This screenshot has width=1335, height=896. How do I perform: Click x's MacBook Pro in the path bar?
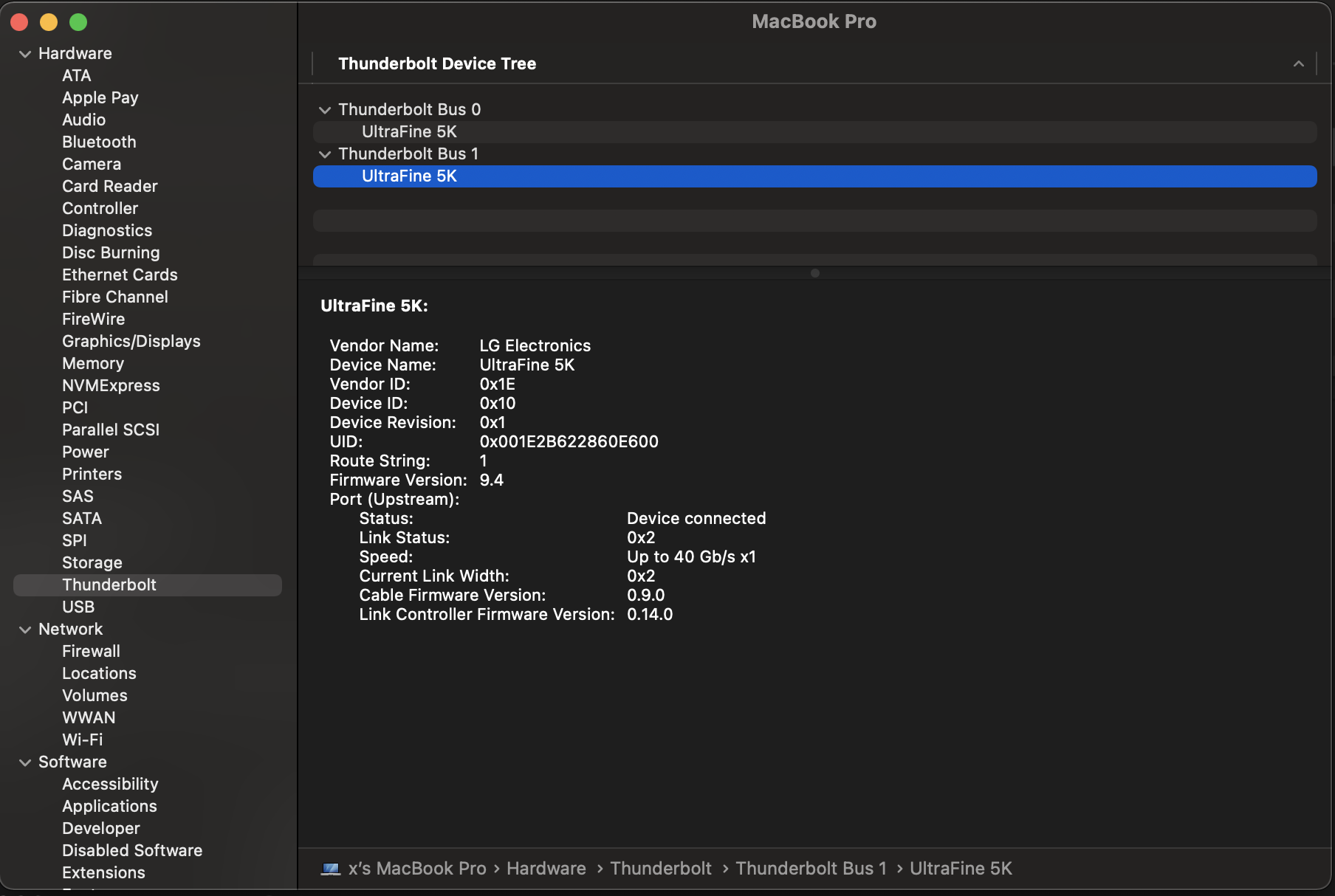coord(417,869)
